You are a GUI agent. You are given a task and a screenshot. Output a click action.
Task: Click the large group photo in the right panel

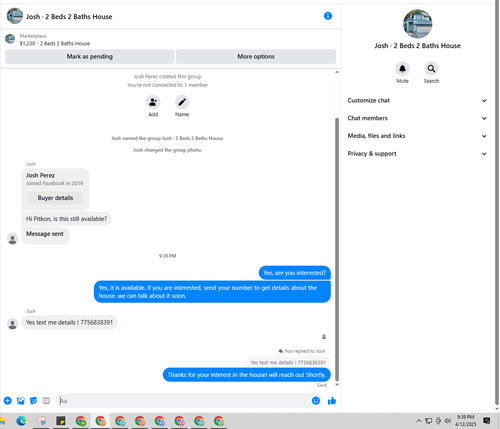click(x=417, y=24)
